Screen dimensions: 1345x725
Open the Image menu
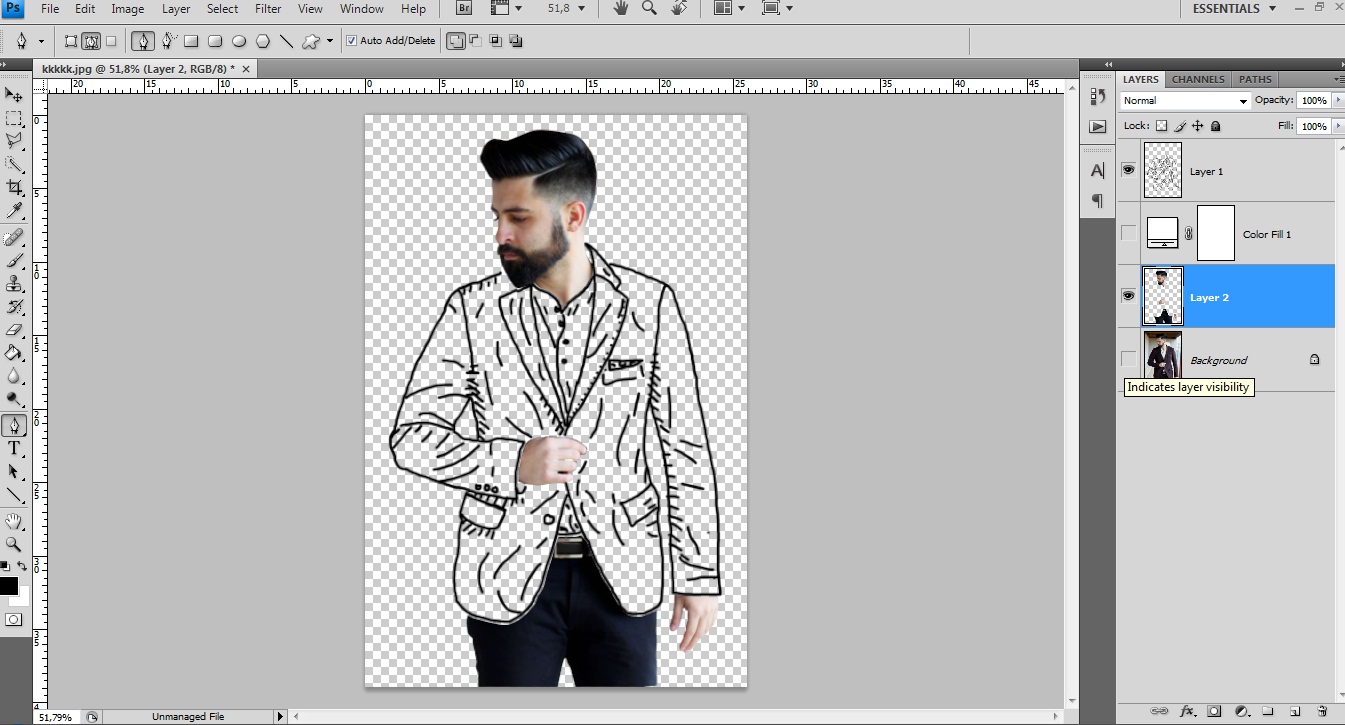click(127, 9)
